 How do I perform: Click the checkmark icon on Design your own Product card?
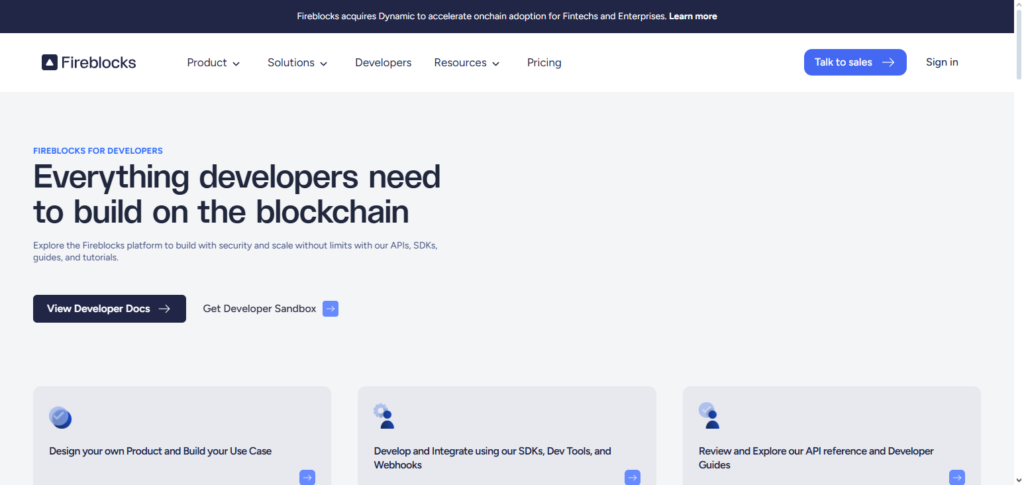[60, 417]
